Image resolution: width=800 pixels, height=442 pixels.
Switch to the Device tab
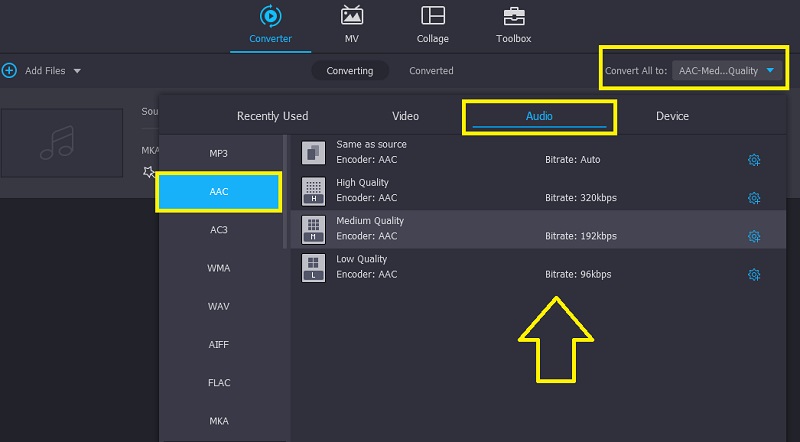pos(672,116)
